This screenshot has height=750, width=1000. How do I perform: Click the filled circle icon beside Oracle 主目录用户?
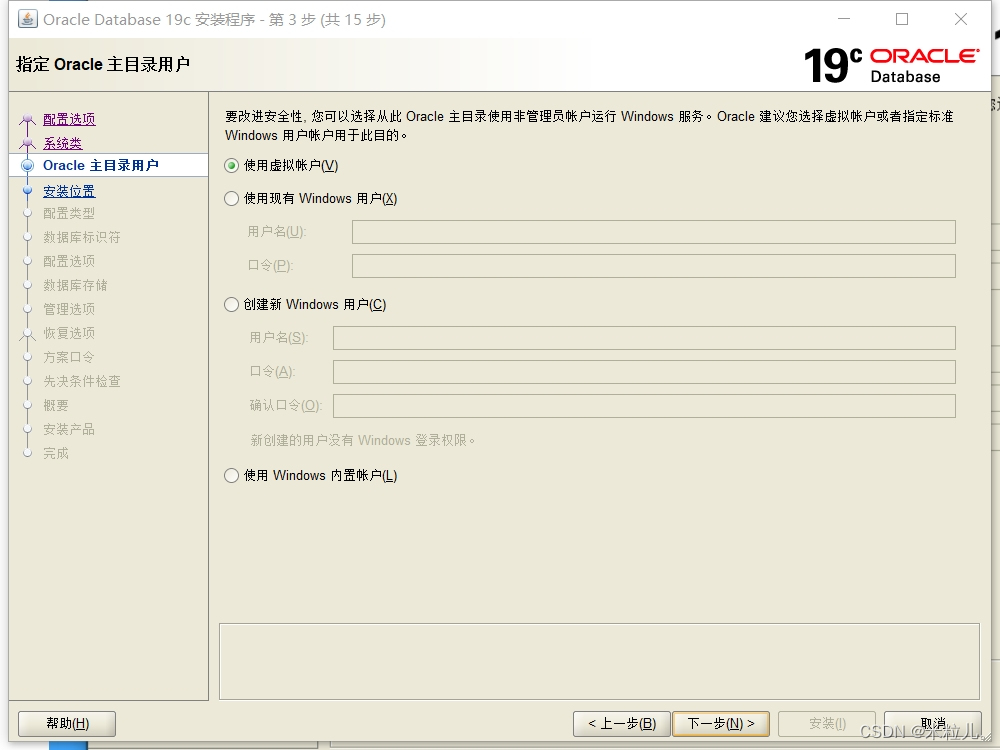click(x=27, y=165)
